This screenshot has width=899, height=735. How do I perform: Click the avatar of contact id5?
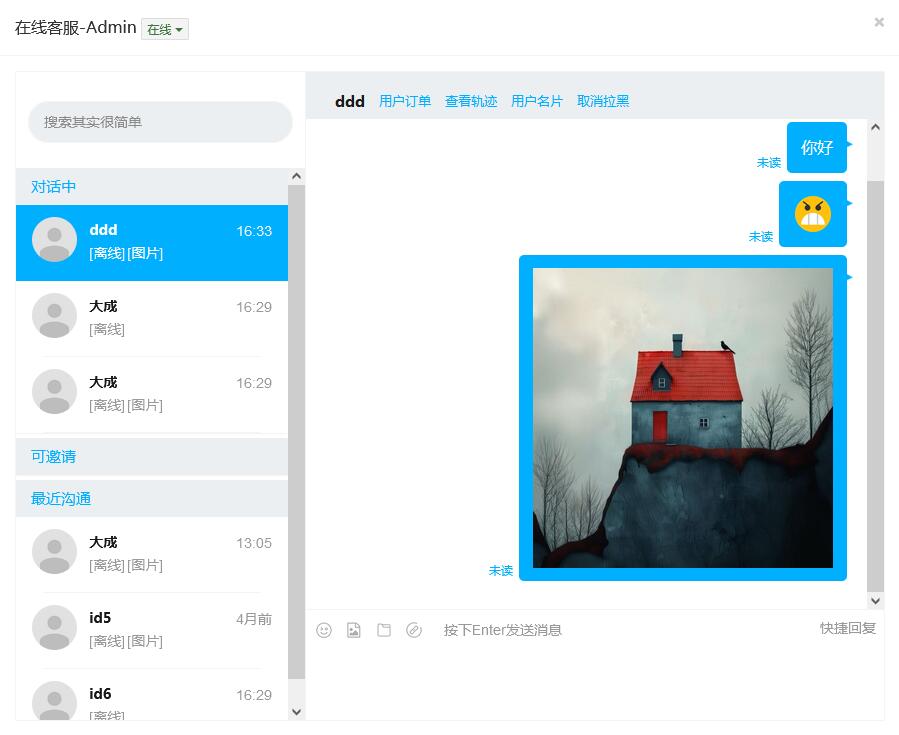point(54,628)
